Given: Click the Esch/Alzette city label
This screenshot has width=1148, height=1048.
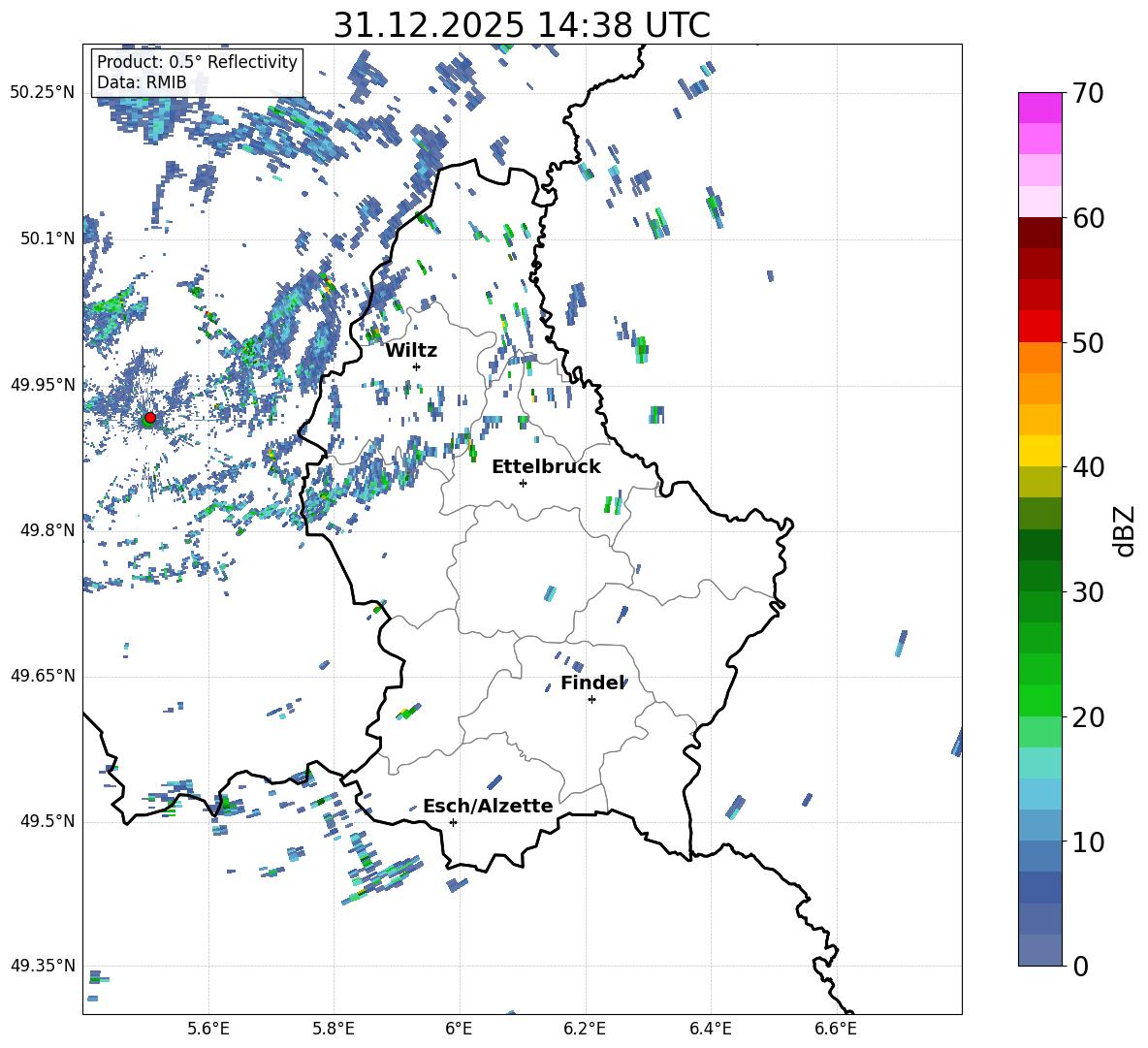Looking at the screenshot, I should point(489,806).
